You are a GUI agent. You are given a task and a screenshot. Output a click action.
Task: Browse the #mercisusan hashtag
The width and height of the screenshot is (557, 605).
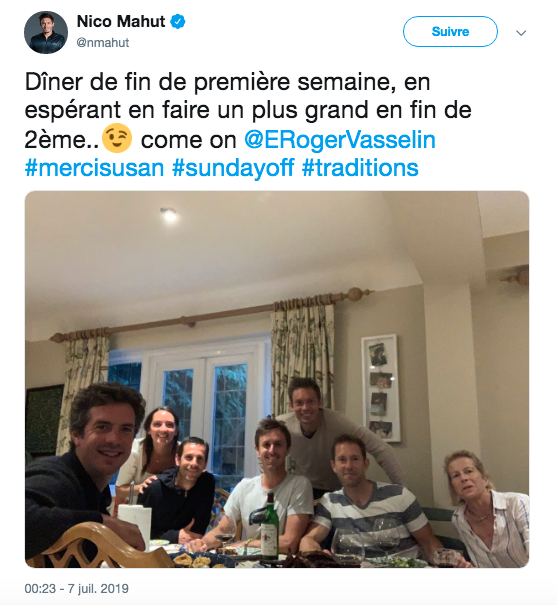(x=95, y=168)
